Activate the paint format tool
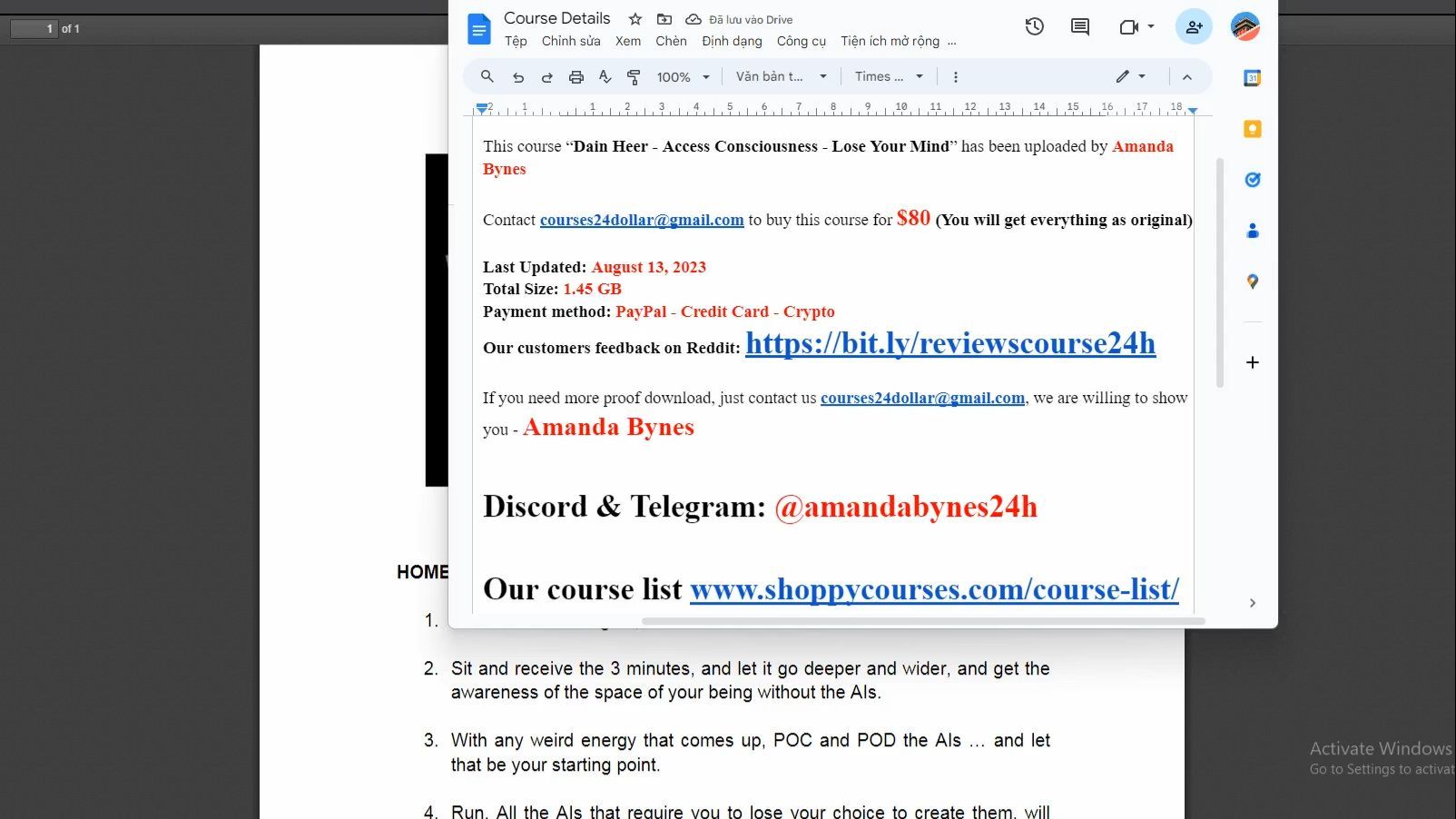 (634, 77)
